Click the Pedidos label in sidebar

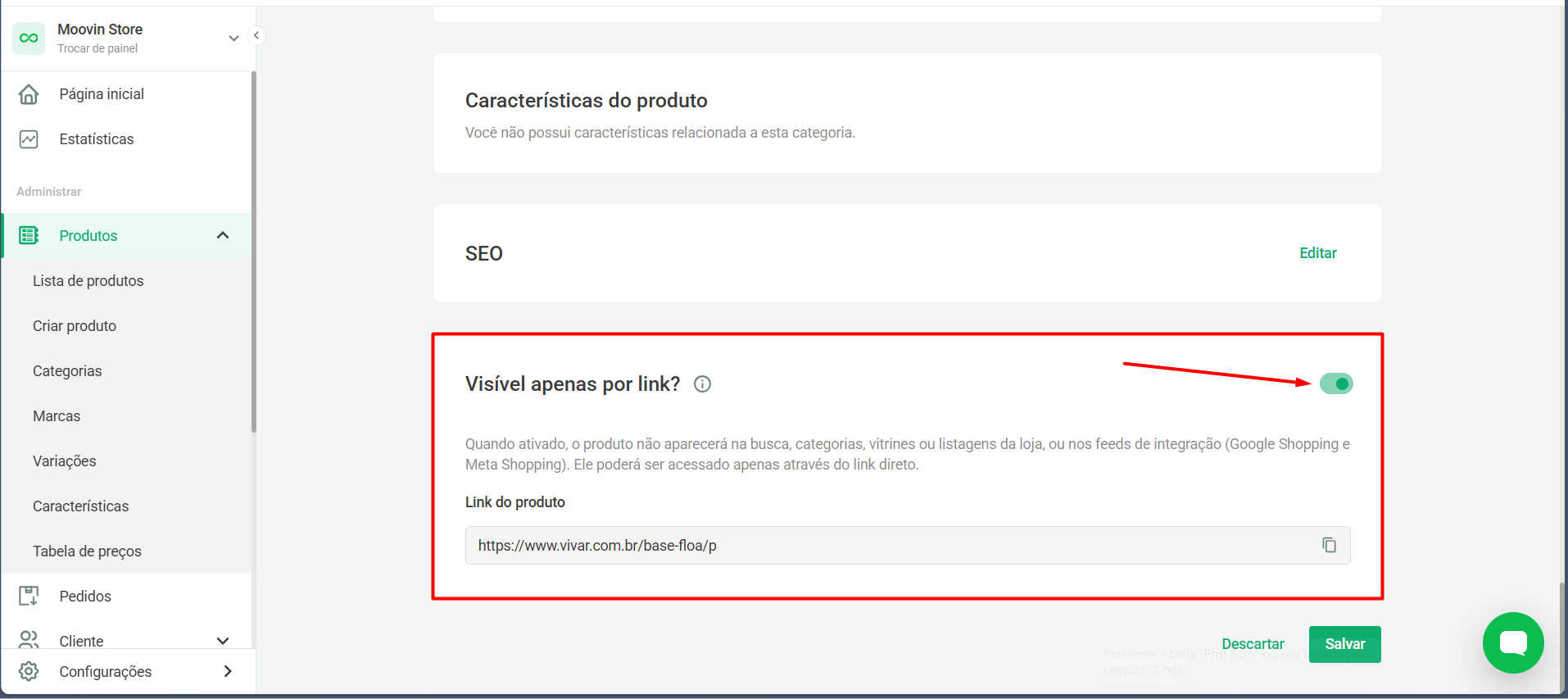85,596
